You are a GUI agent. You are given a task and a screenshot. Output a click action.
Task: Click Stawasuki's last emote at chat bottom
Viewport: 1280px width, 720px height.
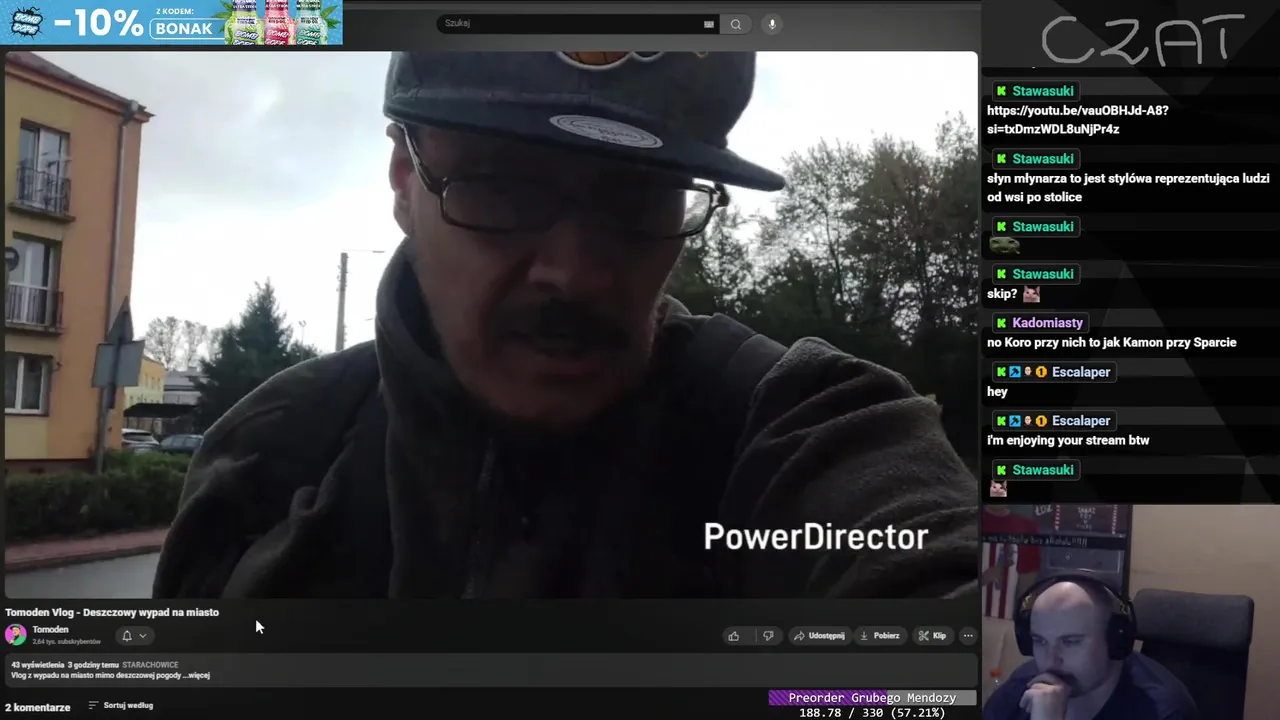click(998, 489)
